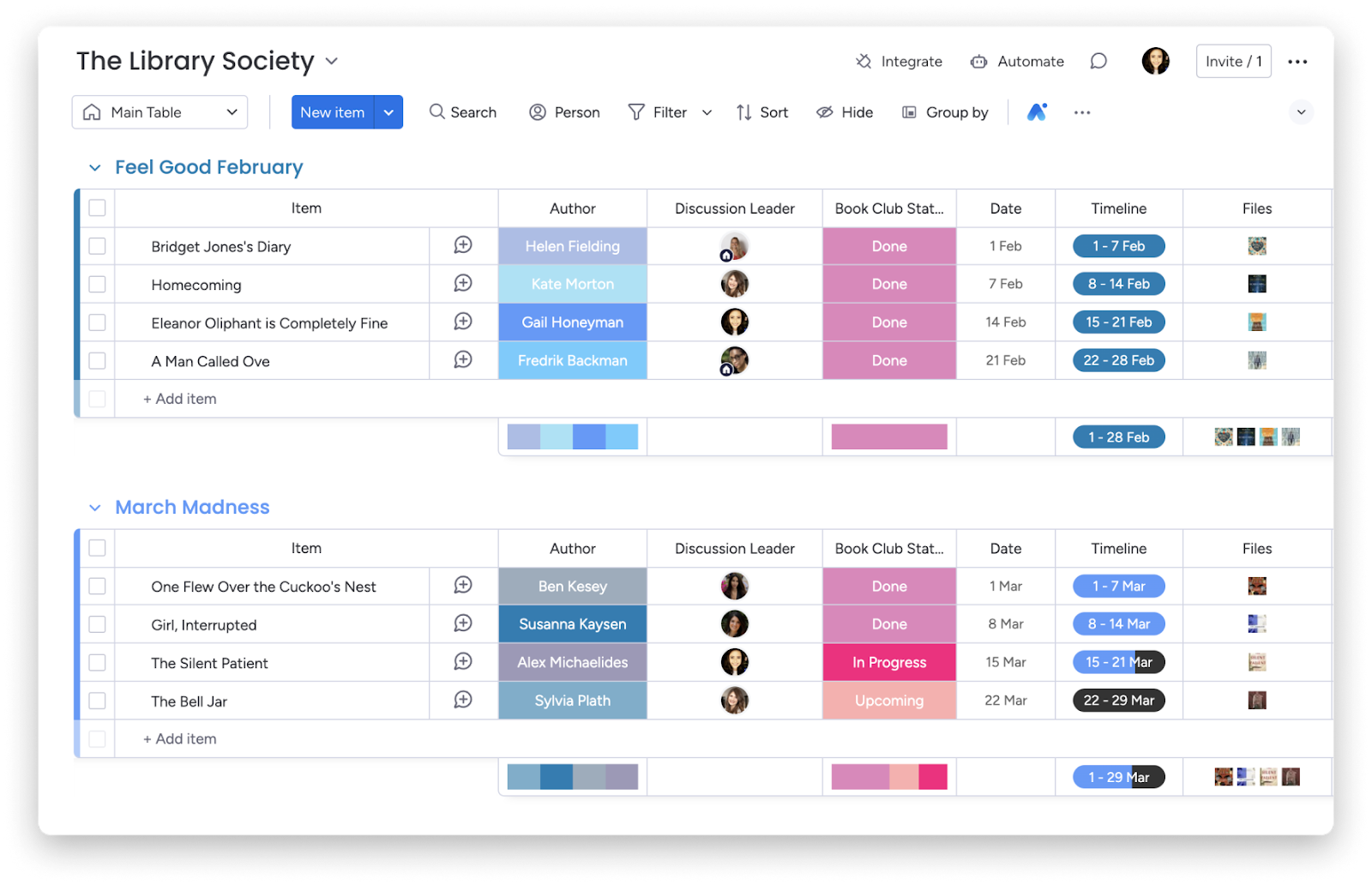This screenshot has height=885, width=1372.
Task: Open the board's three-dot menu
Action: coord(1298,61)
